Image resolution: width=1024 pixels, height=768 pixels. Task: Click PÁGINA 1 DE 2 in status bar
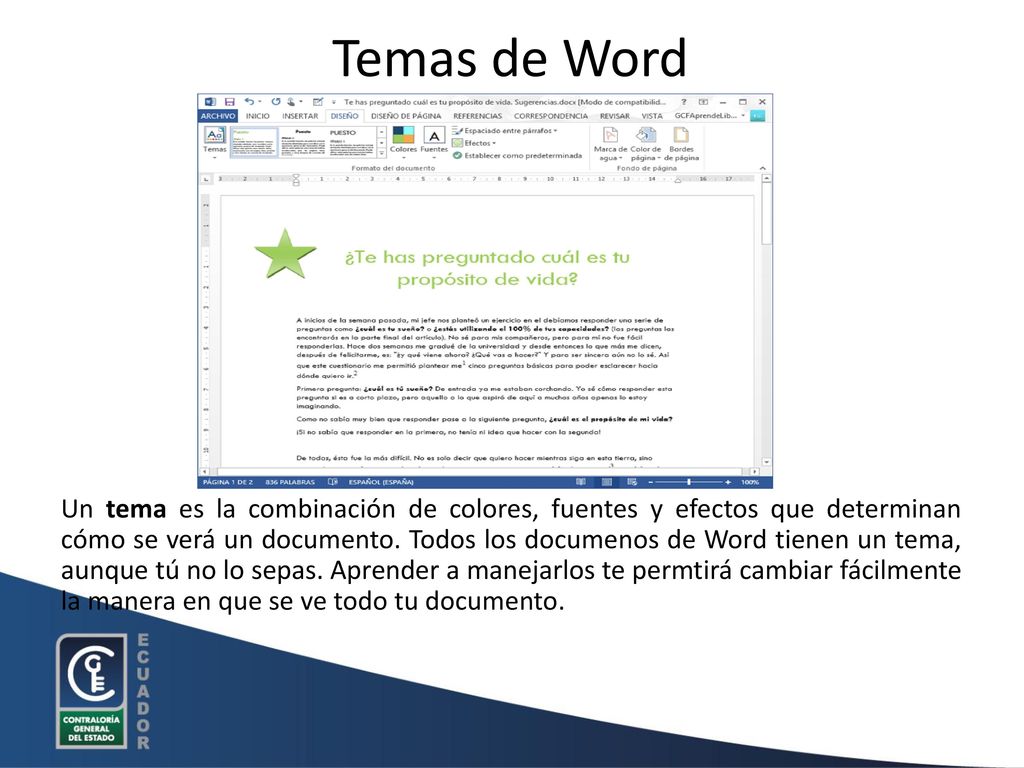[x=227, y=482]
